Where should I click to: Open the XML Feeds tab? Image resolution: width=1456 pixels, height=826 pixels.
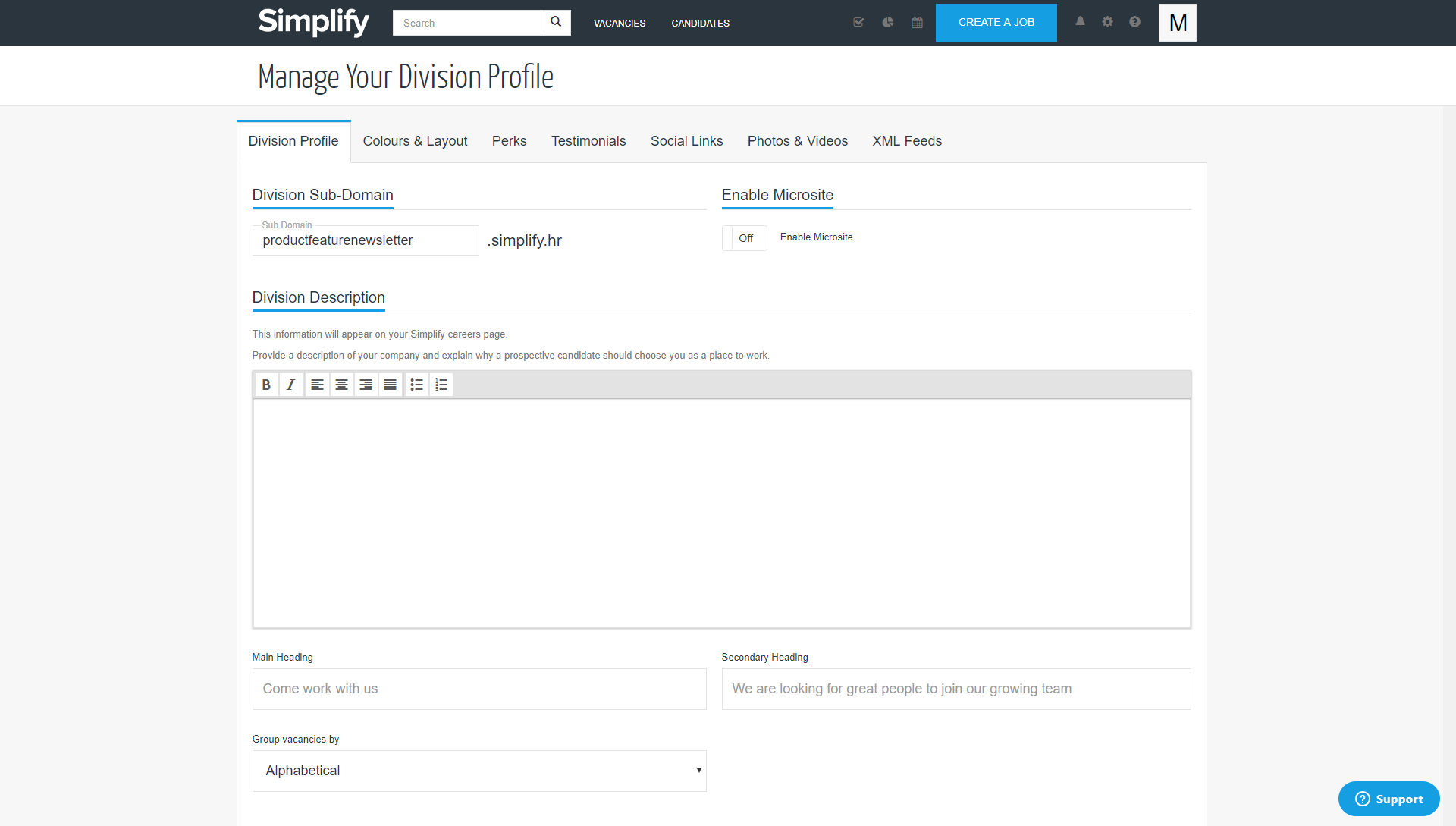tap(907, 141)
